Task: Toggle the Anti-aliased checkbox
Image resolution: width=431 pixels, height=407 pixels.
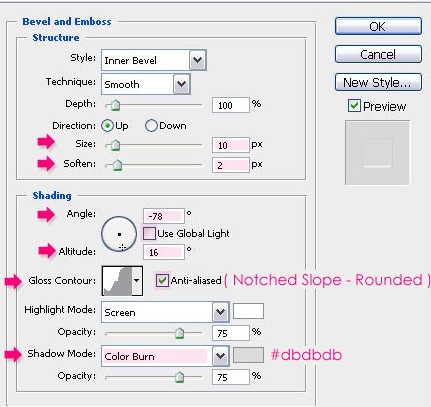Action: [162, 280]
